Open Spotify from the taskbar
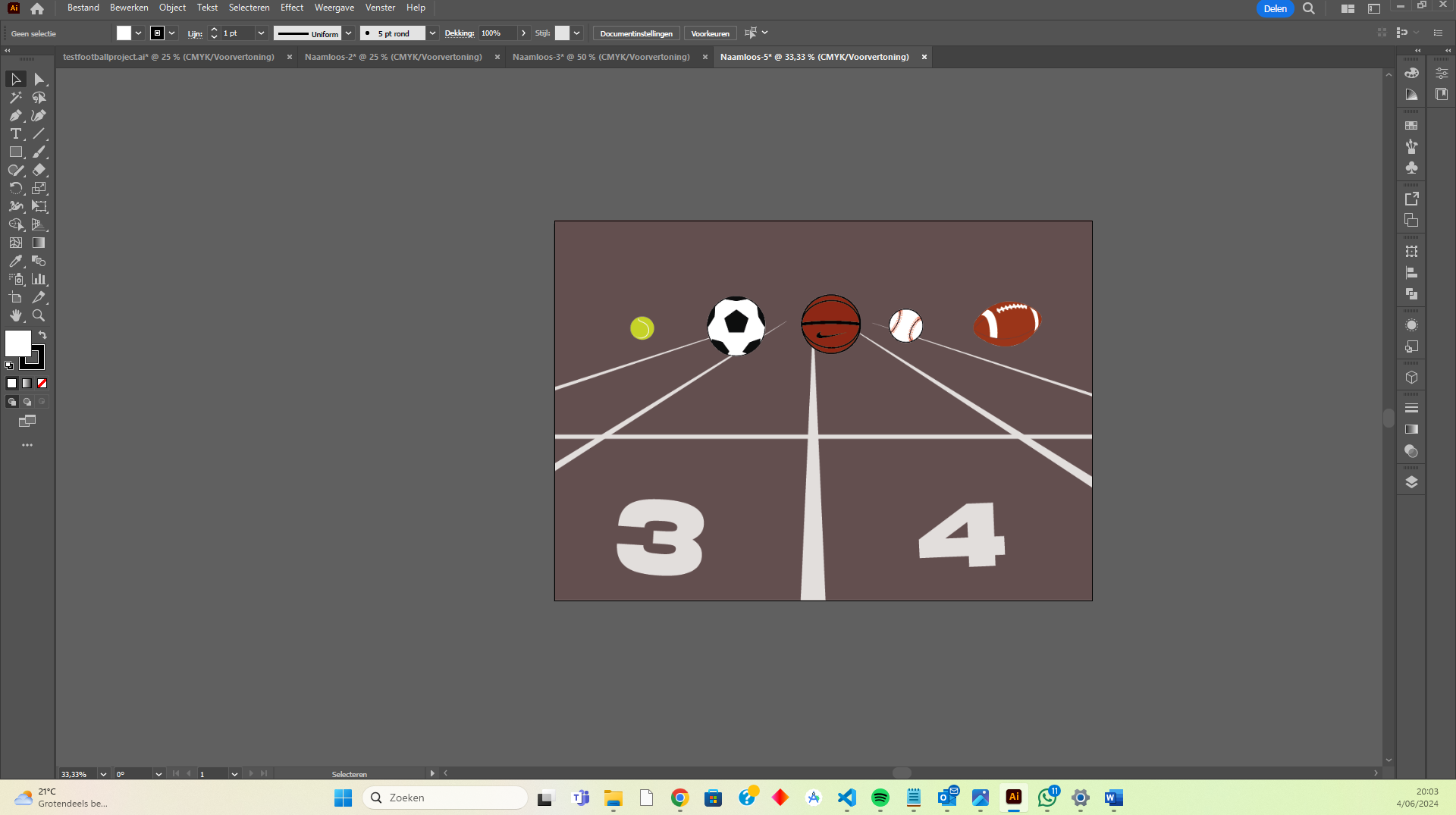Screen dimensions: 1456x815 [880, 798]
